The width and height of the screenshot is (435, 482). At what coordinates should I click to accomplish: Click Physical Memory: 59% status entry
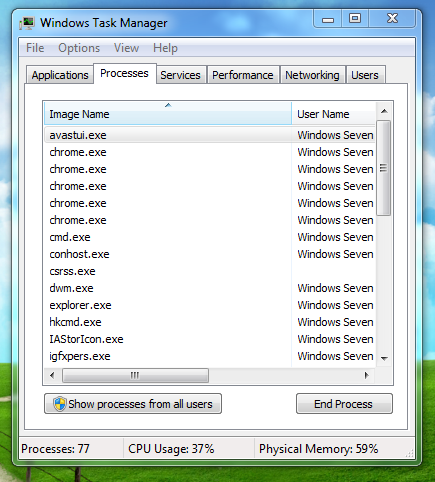[319, 449]
